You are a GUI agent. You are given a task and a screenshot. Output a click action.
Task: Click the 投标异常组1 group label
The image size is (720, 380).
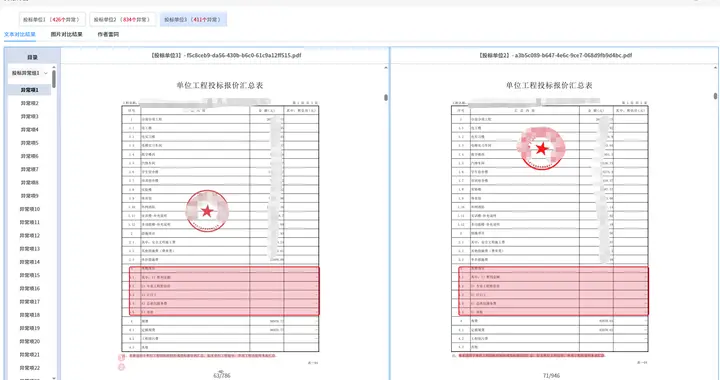coord(25,73)
